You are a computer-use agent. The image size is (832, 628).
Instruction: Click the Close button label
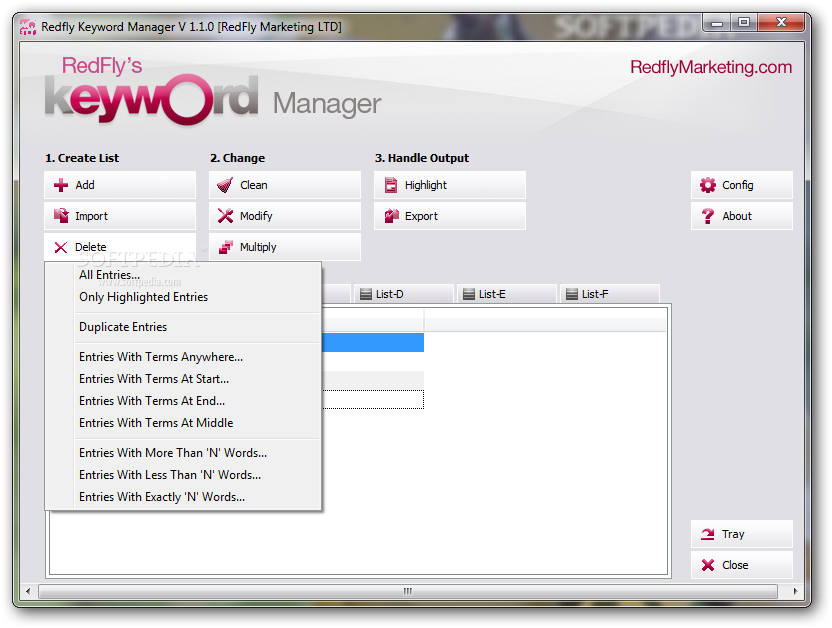click(x=735, y=565)
